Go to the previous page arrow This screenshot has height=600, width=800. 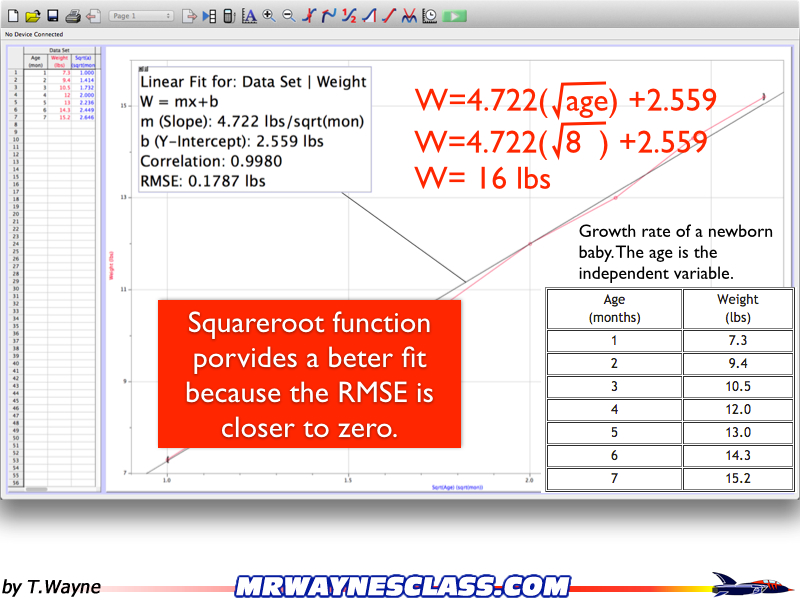[x=93, y=16]
